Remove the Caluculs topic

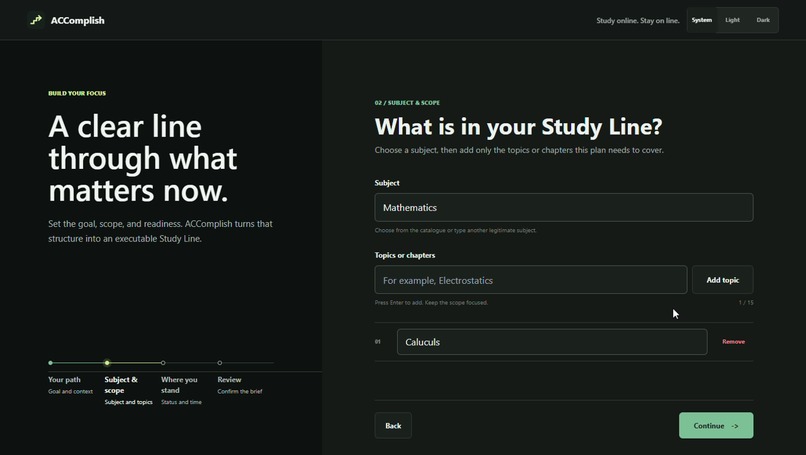(734, 342)
